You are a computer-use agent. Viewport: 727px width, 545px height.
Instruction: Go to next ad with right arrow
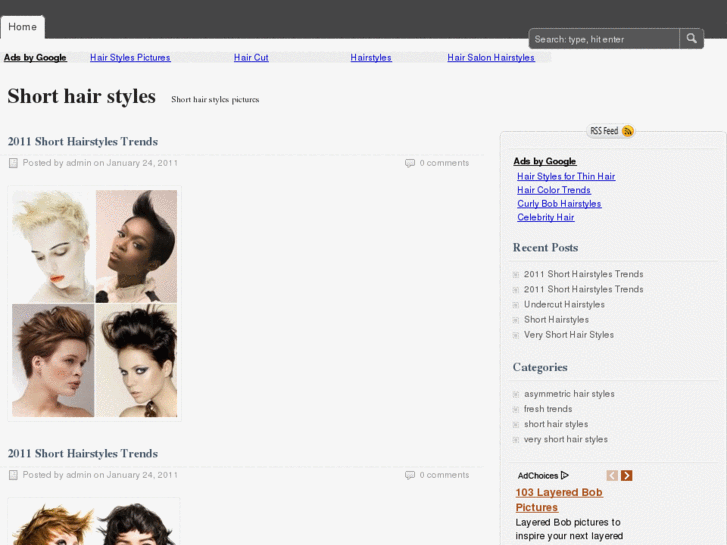[626, 475]
